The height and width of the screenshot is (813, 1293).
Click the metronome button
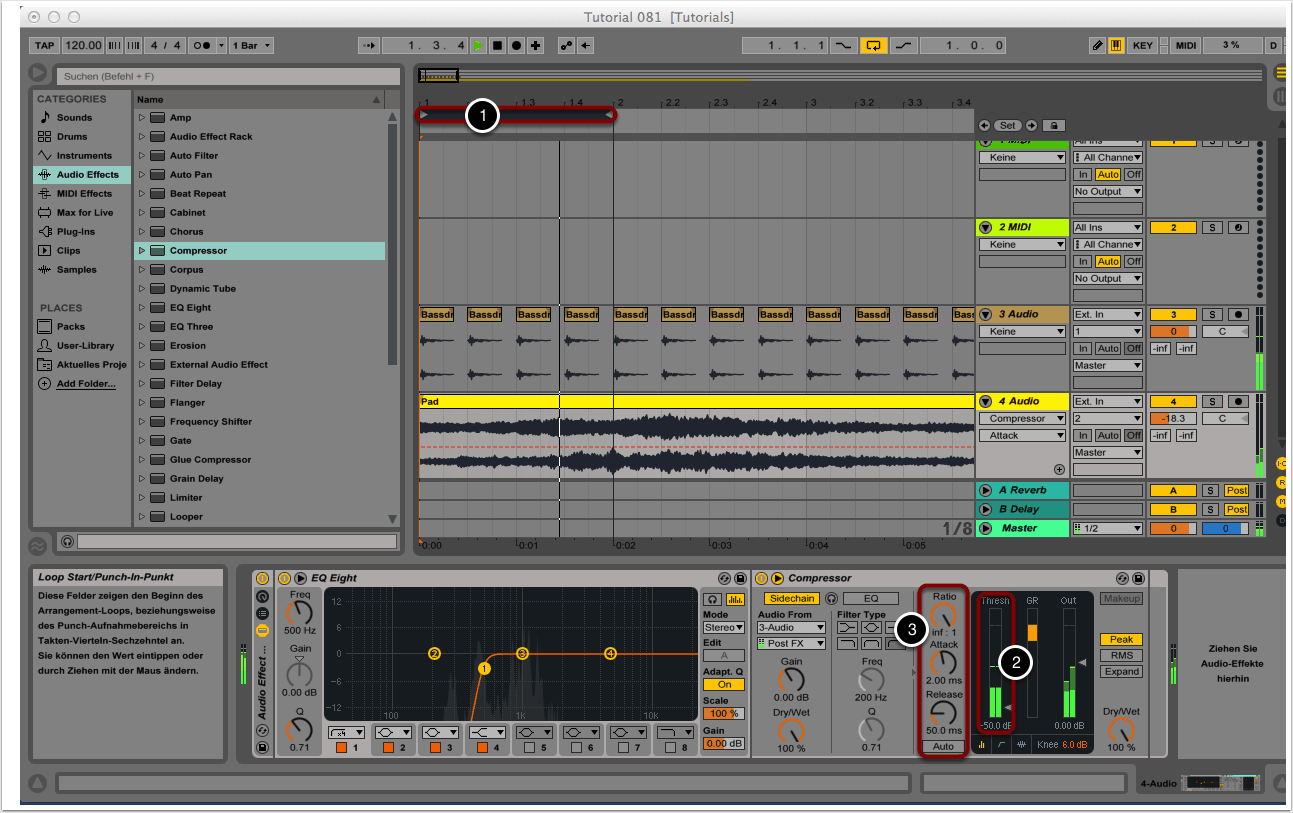202,46
